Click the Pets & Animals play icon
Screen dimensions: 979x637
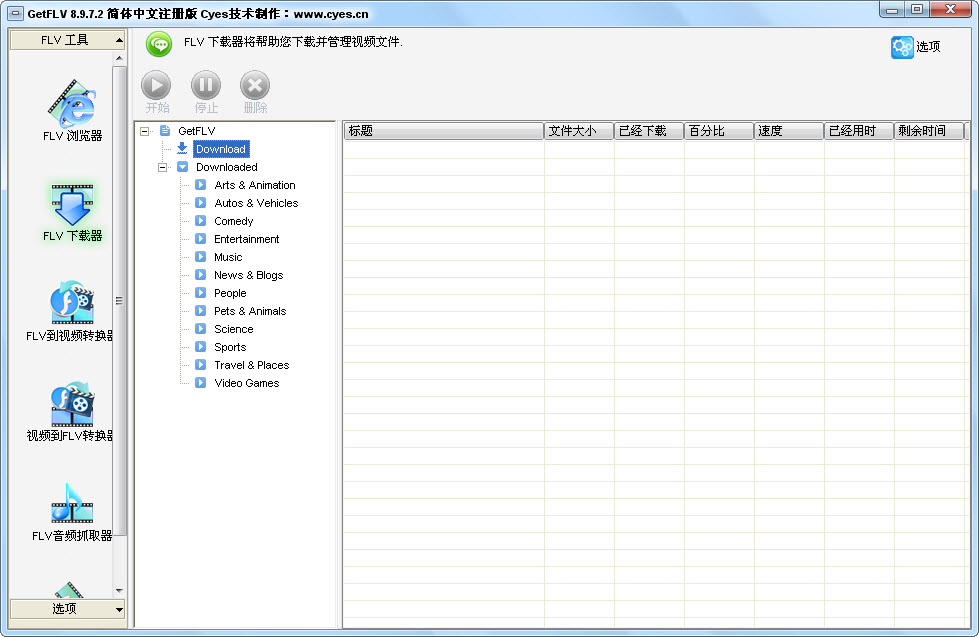200,310
